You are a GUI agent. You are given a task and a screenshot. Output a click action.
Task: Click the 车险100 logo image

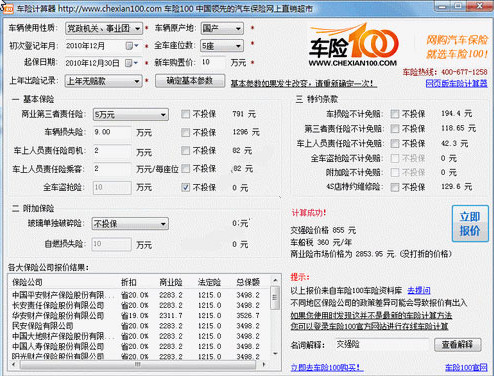353,45
